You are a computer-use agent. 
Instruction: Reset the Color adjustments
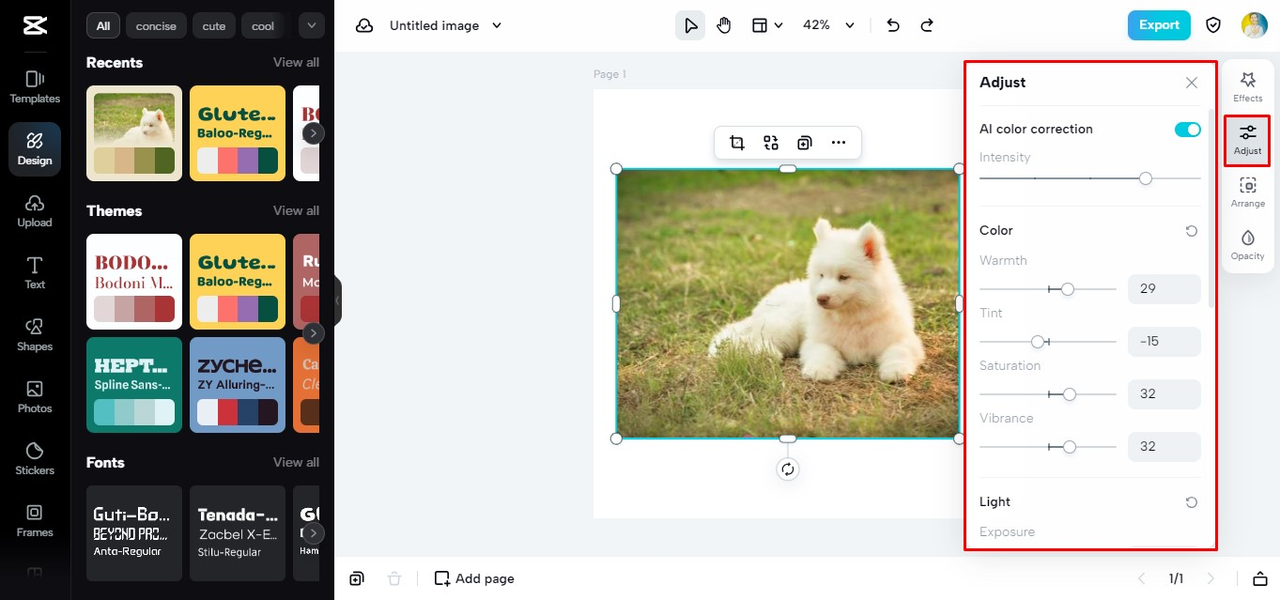pos(1191,231)
